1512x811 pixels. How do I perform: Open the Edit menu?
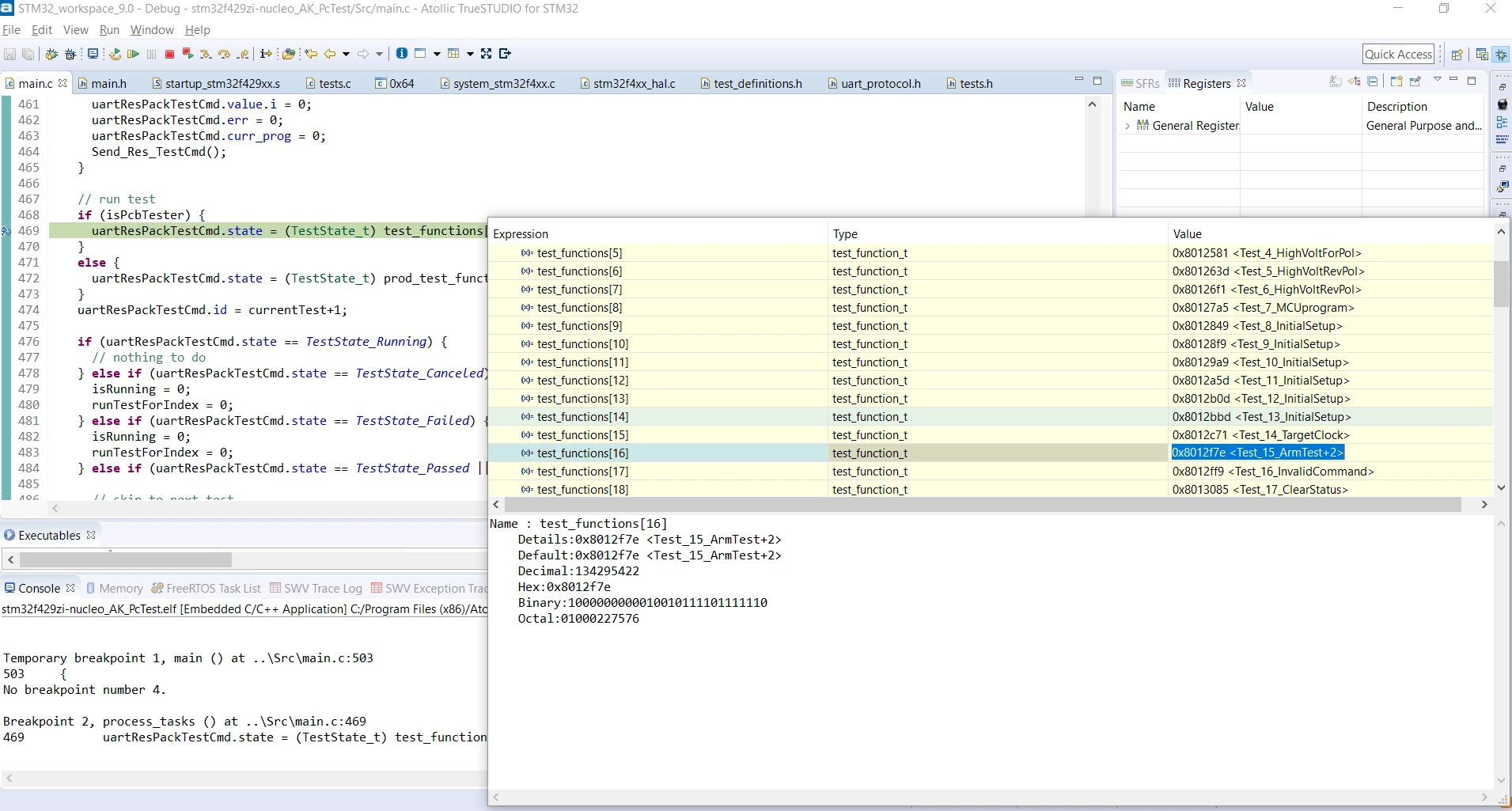coord(41,30)
